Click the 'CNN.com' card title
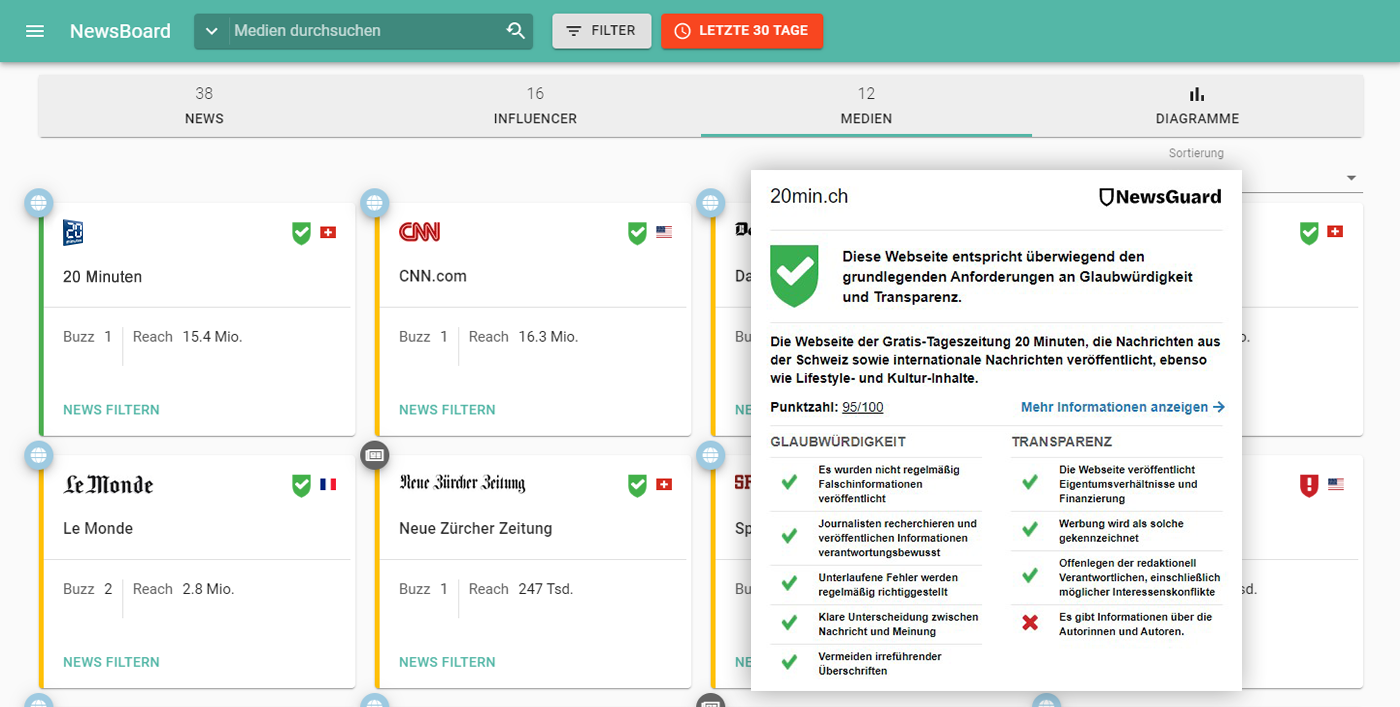This screenshot has width=1400, height=707. point(433,277)
